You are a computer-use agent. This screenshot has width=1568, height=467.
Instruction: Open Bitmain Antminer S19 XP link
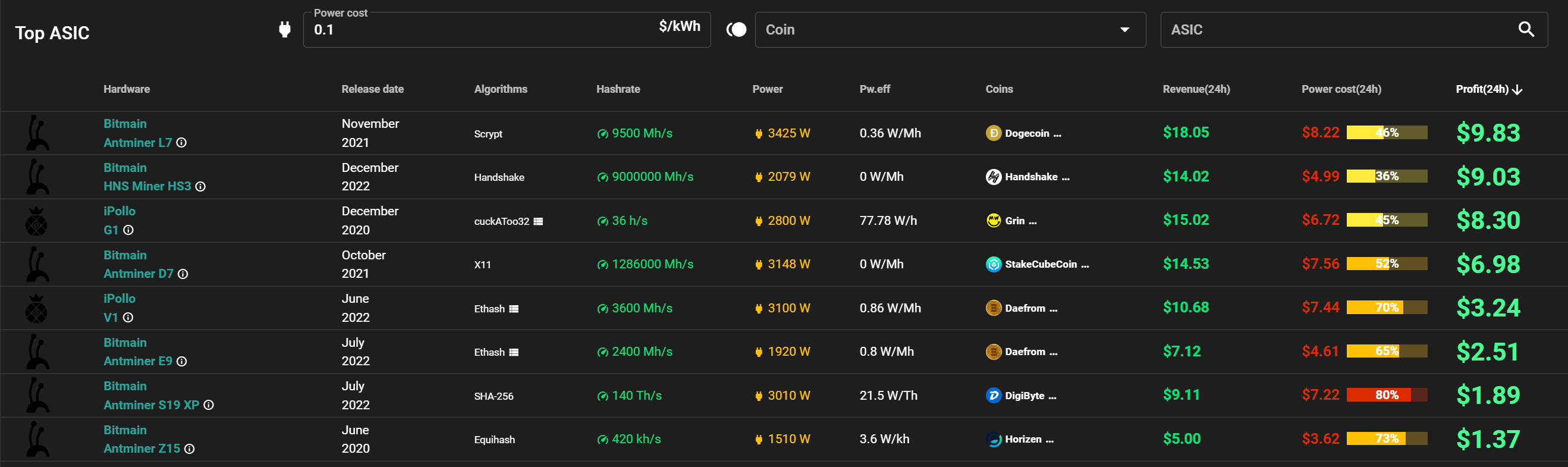152,396
